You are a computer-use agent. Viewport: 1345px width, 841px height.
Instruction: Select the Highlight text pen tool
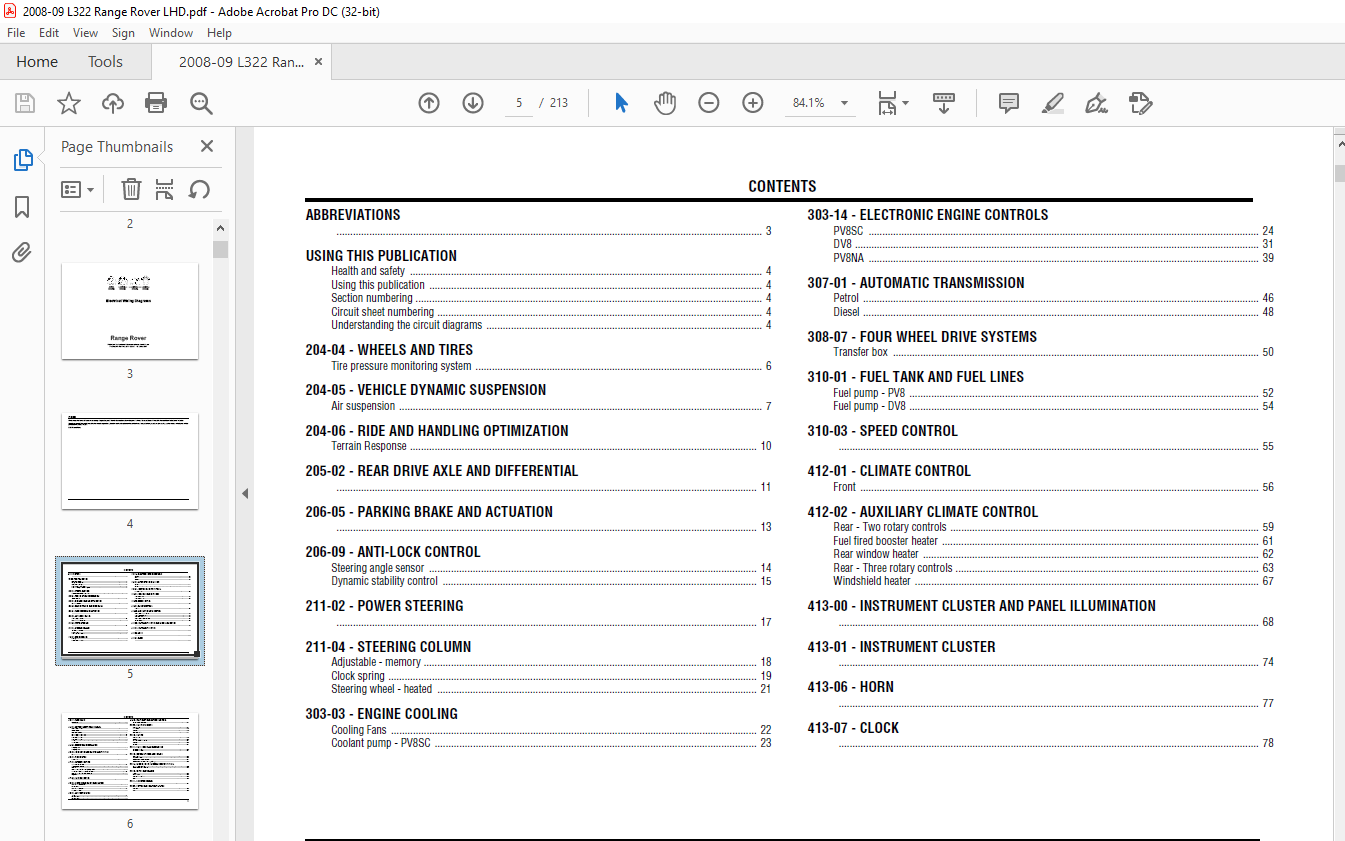(x=1052, y=103)
